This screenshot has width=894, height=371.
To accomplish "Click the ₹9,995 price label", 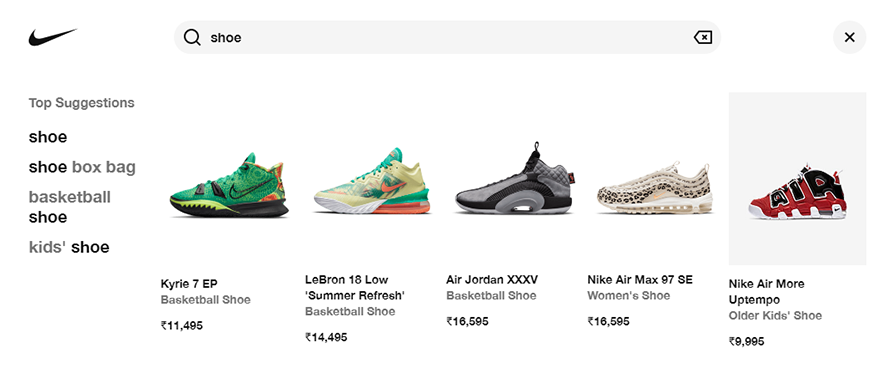I will [x=746, y=341].
